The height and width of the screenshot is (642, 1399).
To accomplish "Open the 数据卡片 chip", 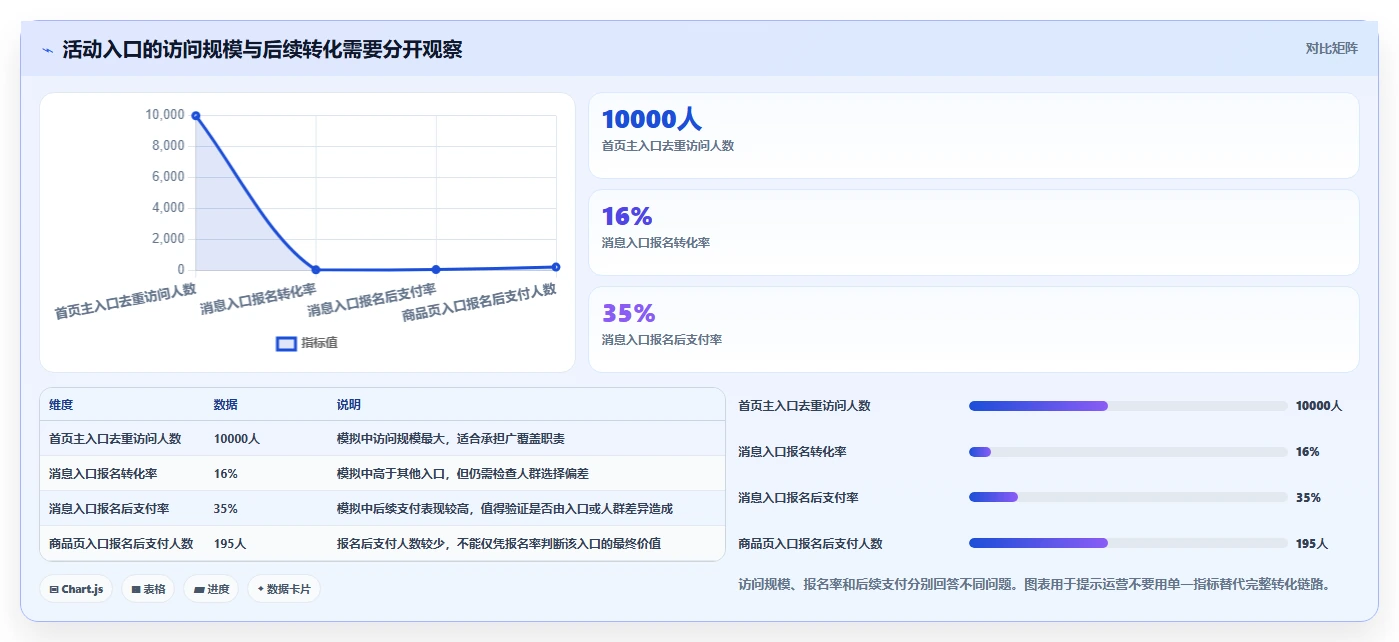I will point(284,589).
